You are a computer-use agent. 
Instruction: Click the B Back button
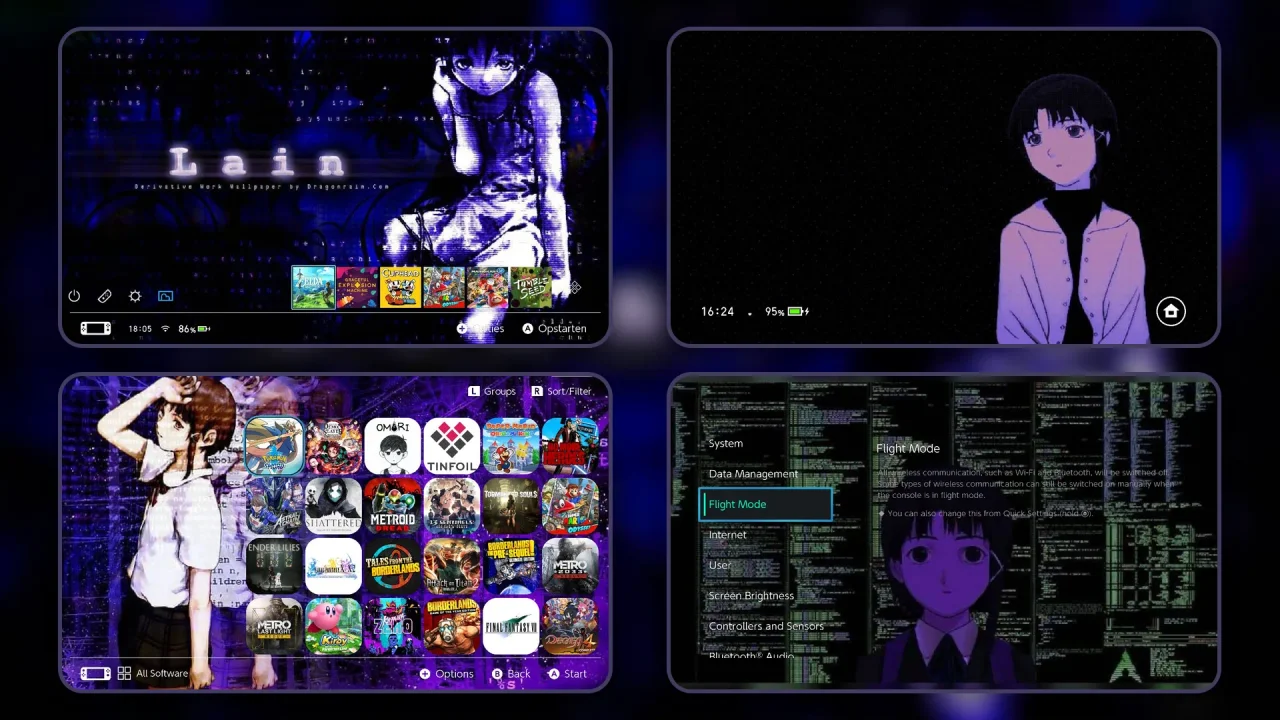[511, 674]
